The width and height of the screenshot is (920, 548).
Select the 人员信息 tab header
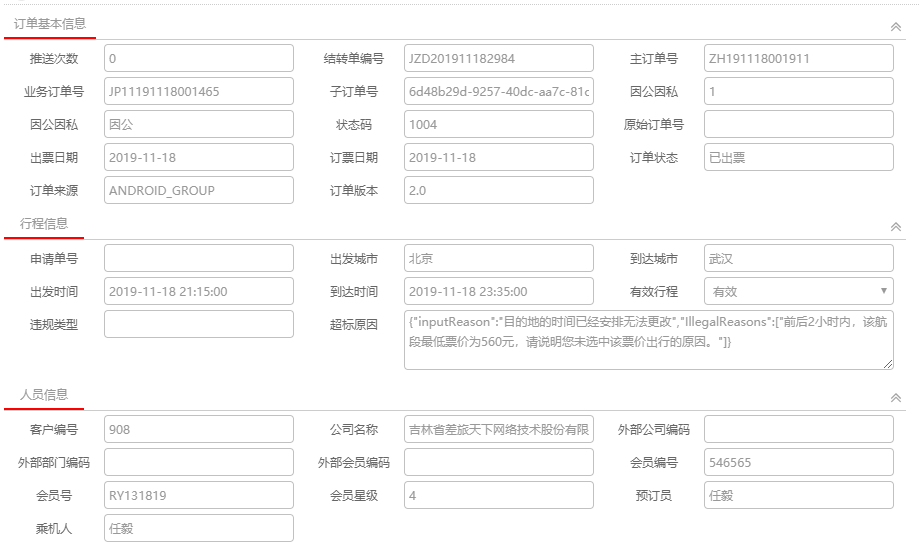point(44,395)
